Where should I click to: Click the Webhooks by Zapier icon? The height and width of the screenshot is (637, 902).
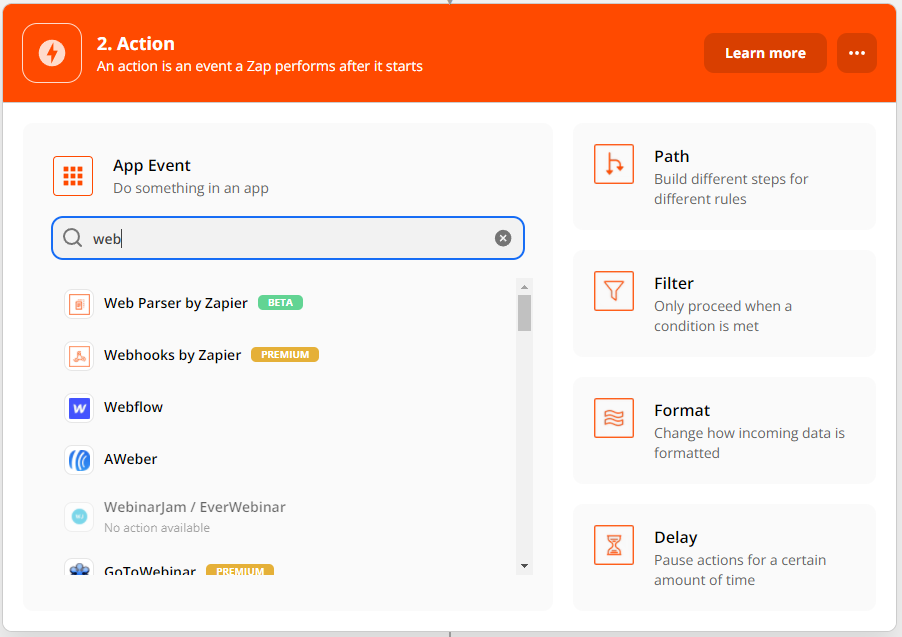[x=79, y=356]
